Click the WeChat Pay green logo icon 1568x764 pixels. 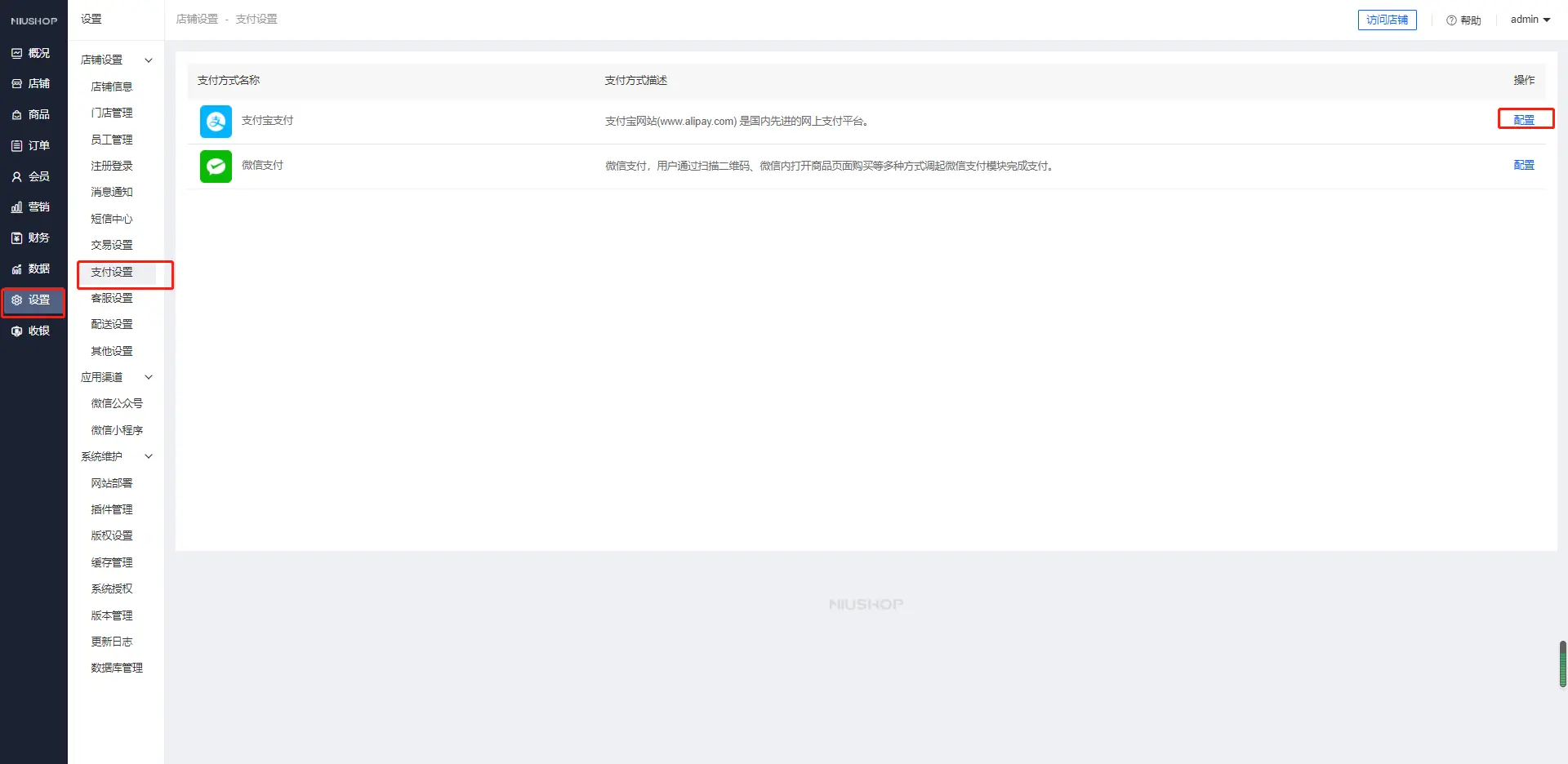(x=216, y=167)
